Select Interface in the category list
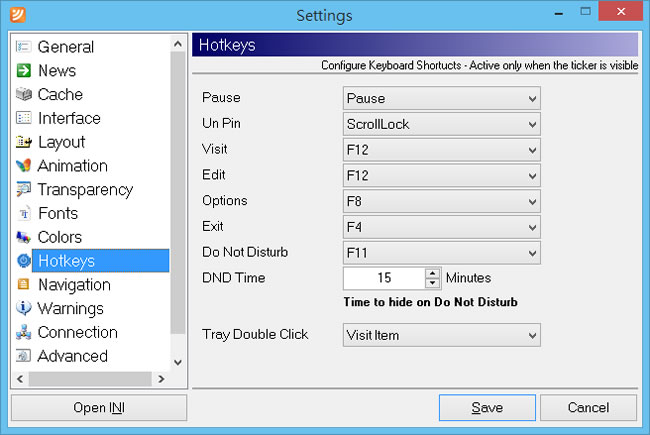The image size is (650, 435). [69, 118]
